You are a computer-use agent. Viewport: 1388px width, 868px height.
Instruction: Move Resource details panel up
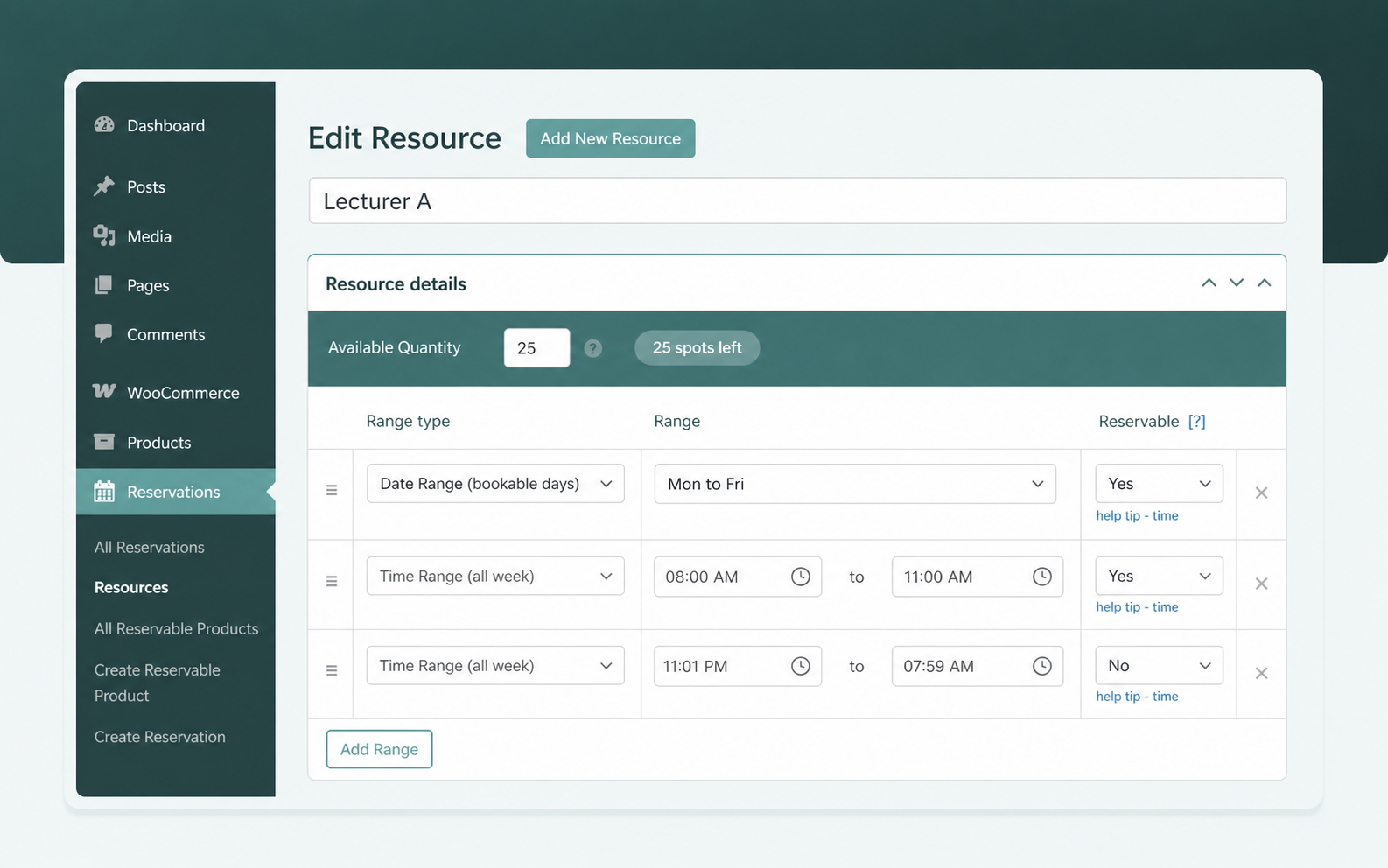[1209, 283]
